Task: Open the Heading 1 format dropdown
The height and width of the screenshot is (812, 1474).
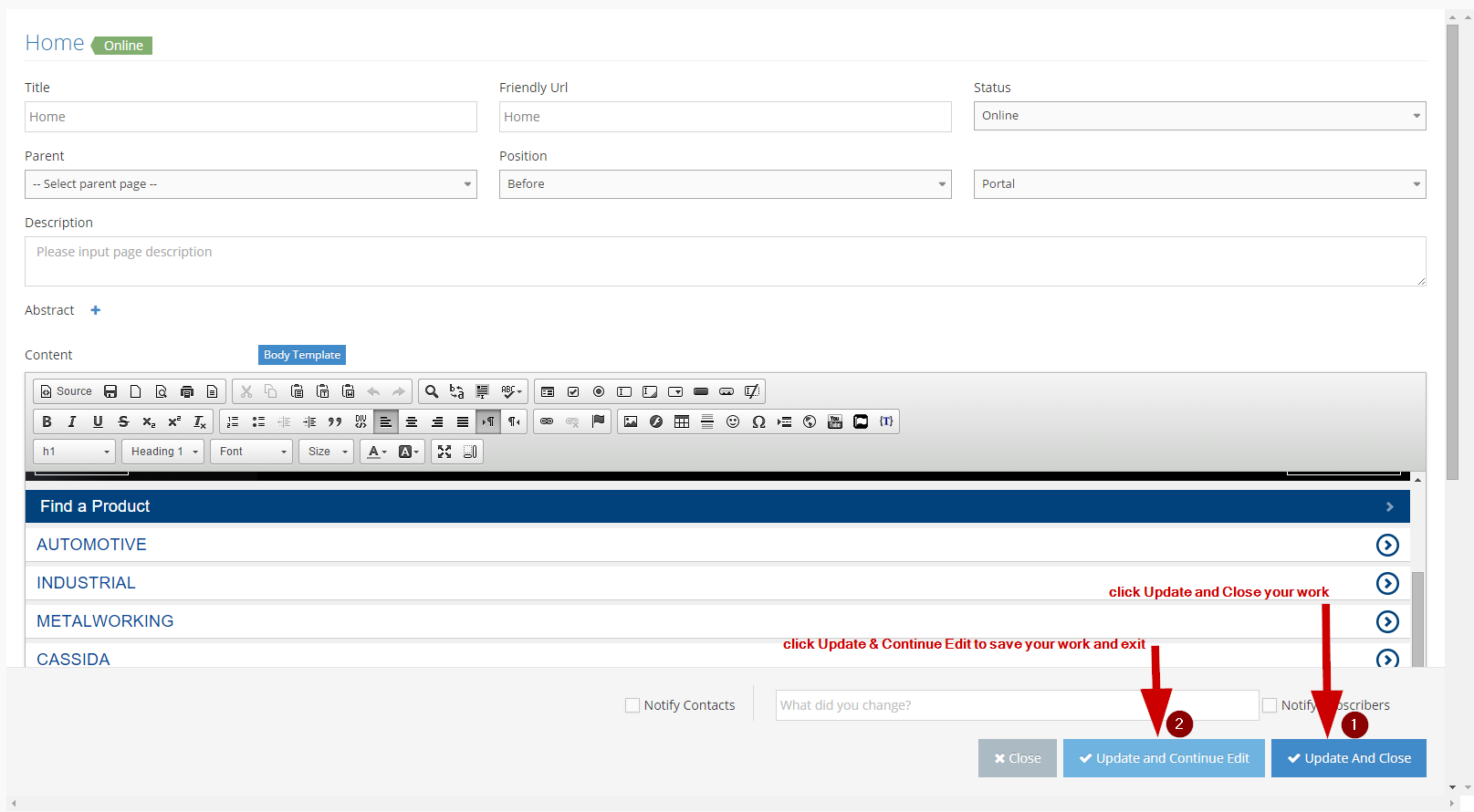Action: [163, 452]
